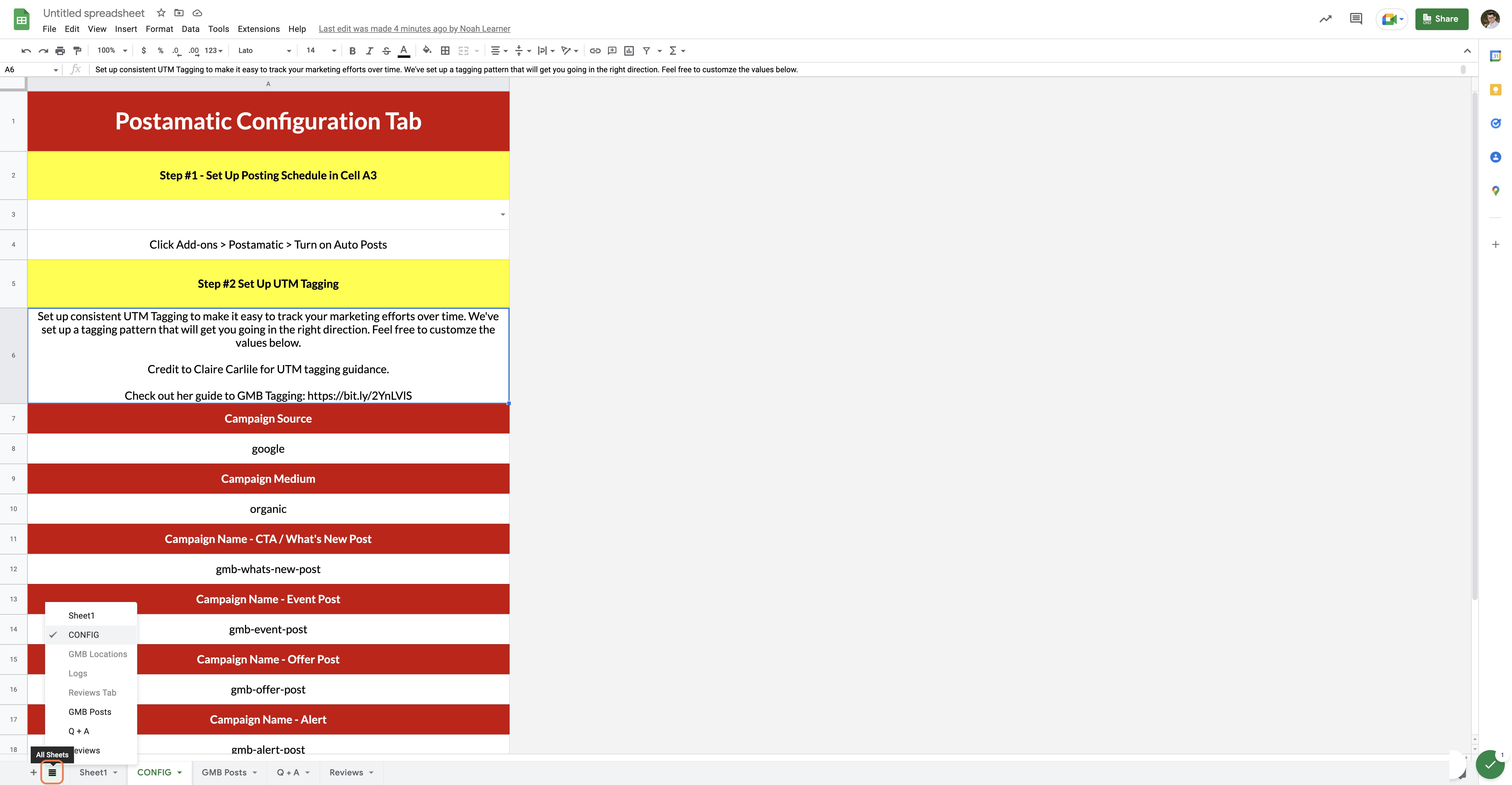The width and height of the screenshot is (1512, 785).
Task: Click the Undo icon in the toolbar
Action: (26, 51)
